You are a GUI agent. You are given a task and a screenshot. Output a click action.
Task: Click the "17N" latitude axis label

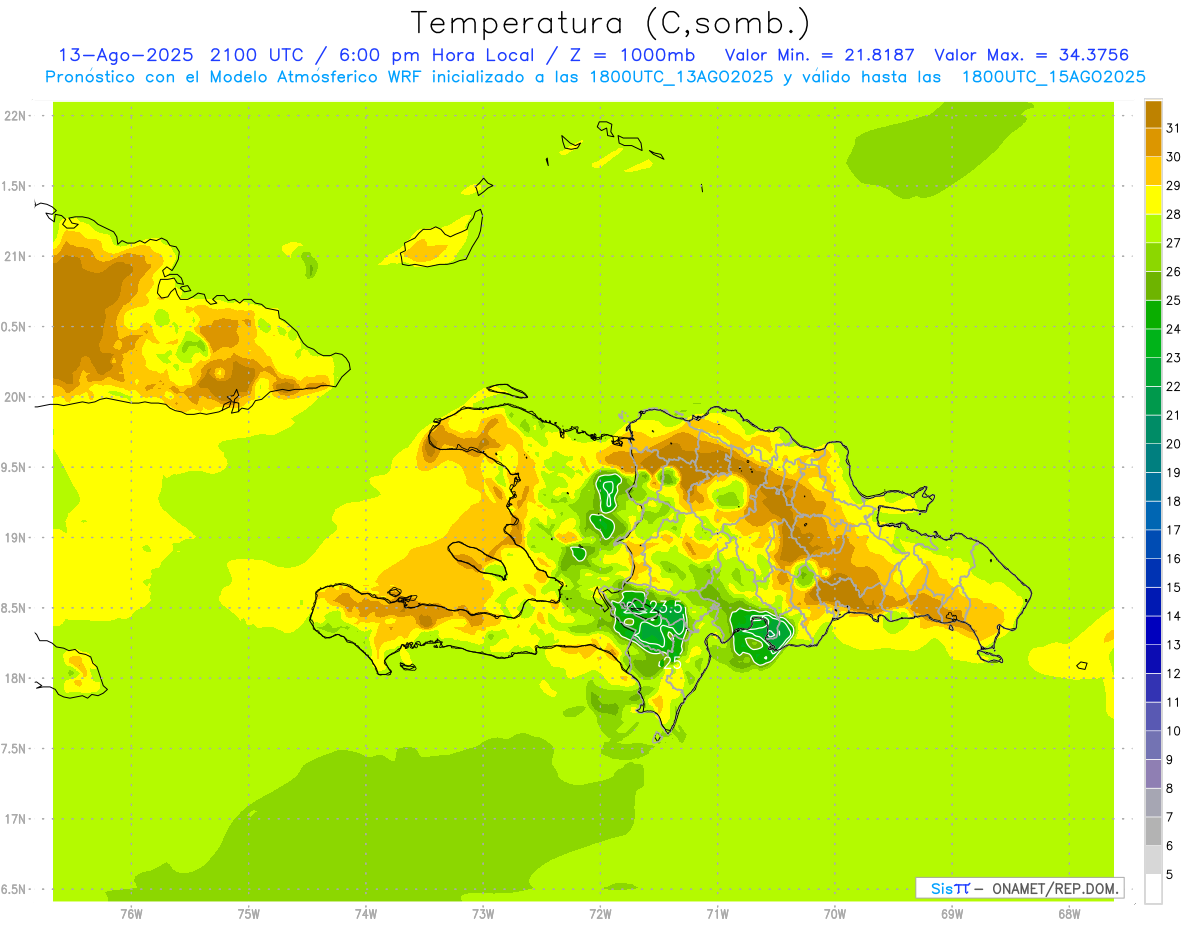tap(16, 819)
